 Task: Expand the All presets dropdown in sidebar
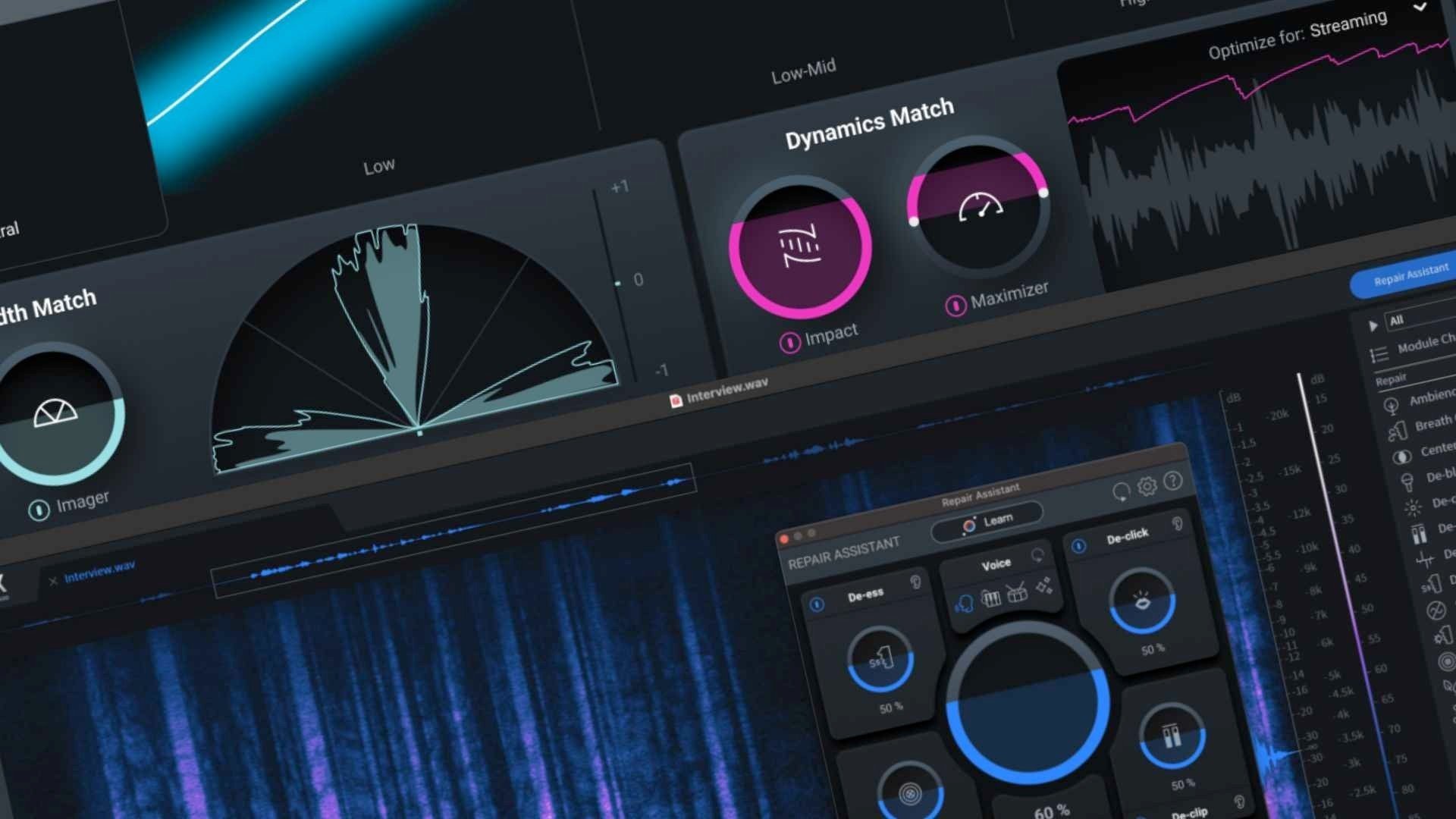pos(1373,324)
